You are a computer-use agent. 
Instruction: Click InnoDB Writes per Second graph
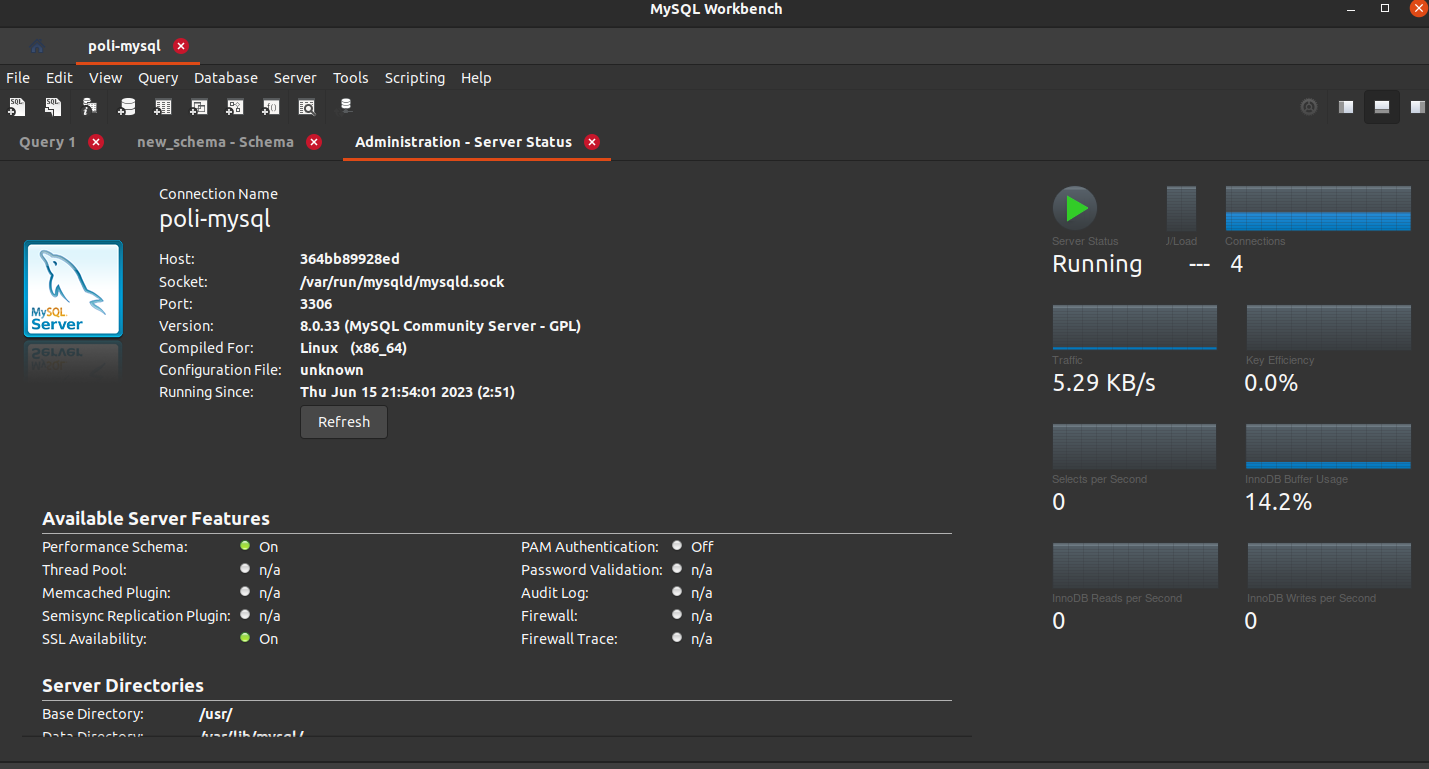tap(1328, 565)
